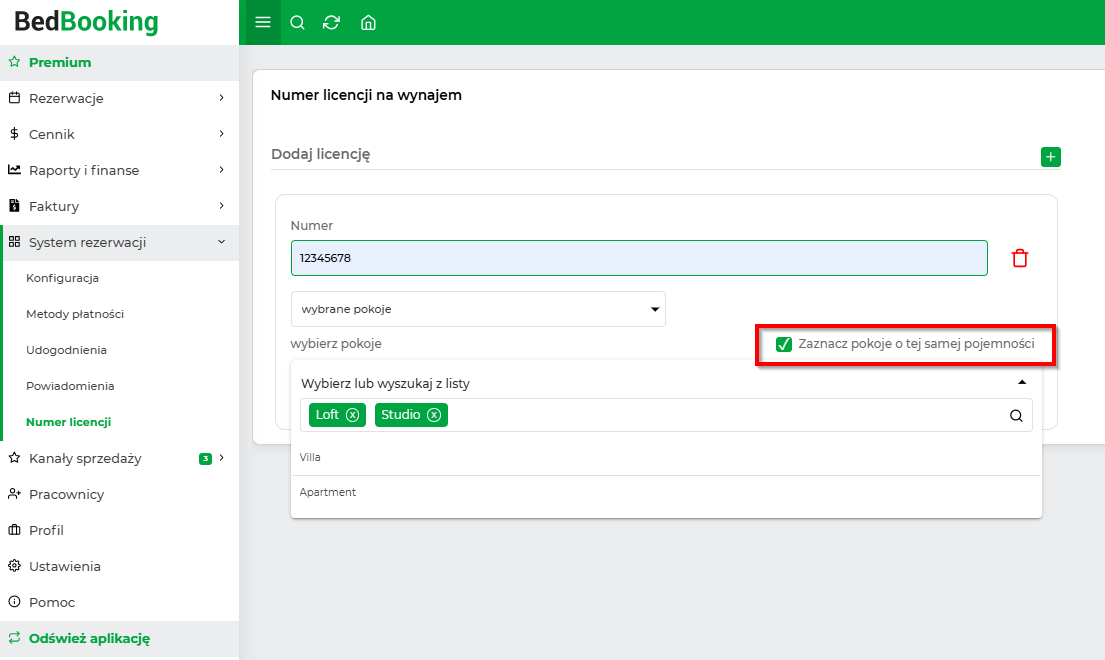This screenshot has width=1105, height=660.
Task: Select Numer licencji submenu item
Action: [x=68, y=422]
